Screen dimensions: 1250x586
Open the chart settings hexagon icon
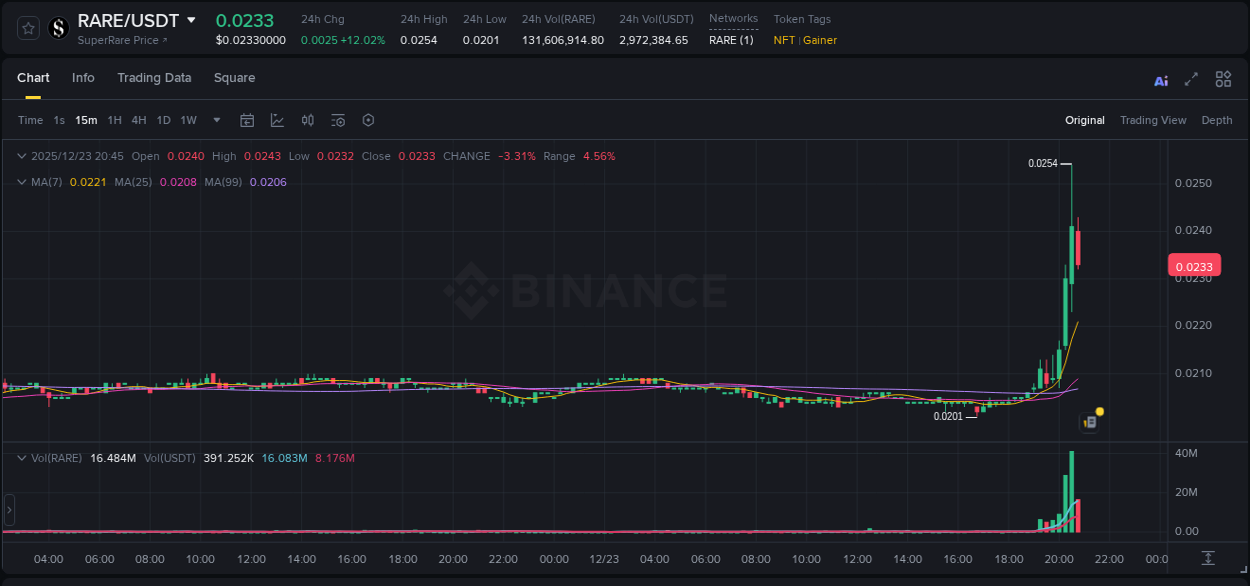click(x=368, y=120)
